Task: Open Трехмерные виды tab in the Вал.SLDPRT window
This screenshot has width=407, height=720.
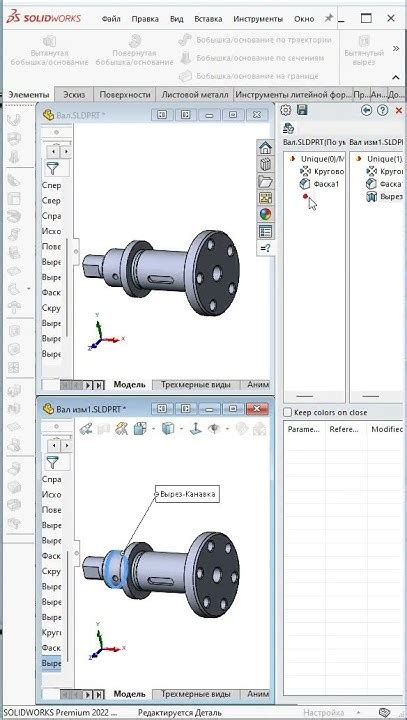Action: coord(195,384)
